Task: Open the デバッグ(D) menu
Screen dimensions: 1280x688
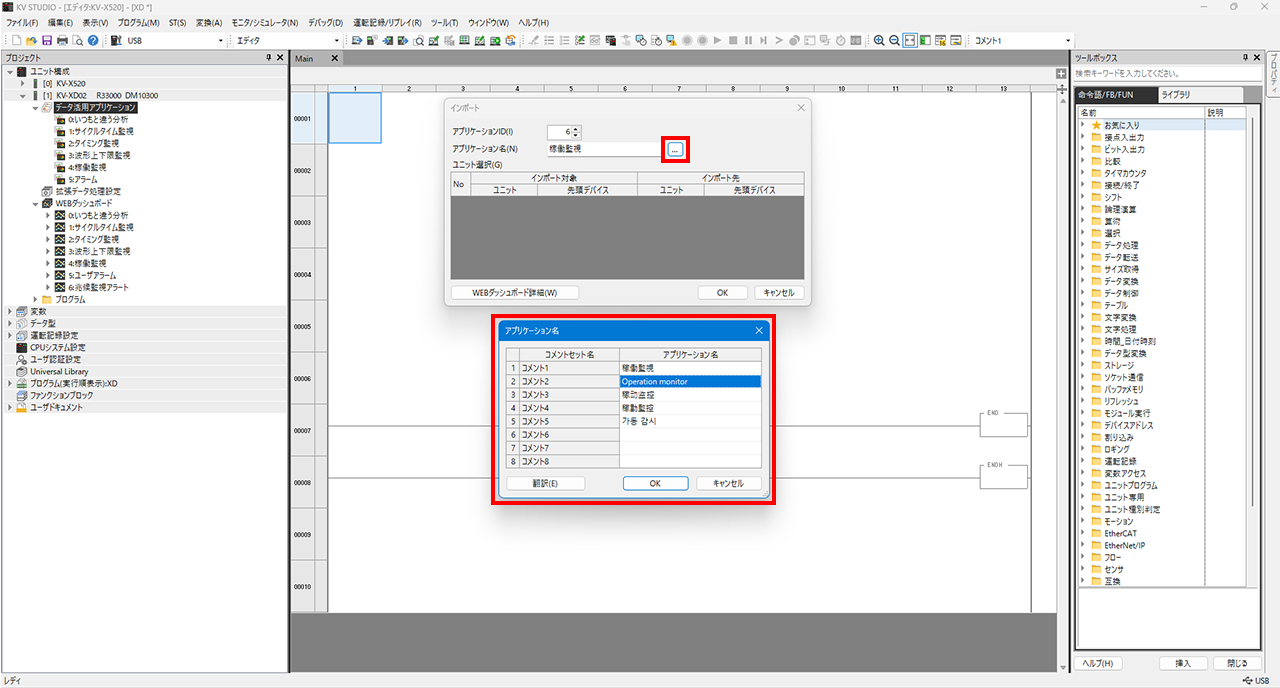Action: pyautogui.click(x=325, y=22)
